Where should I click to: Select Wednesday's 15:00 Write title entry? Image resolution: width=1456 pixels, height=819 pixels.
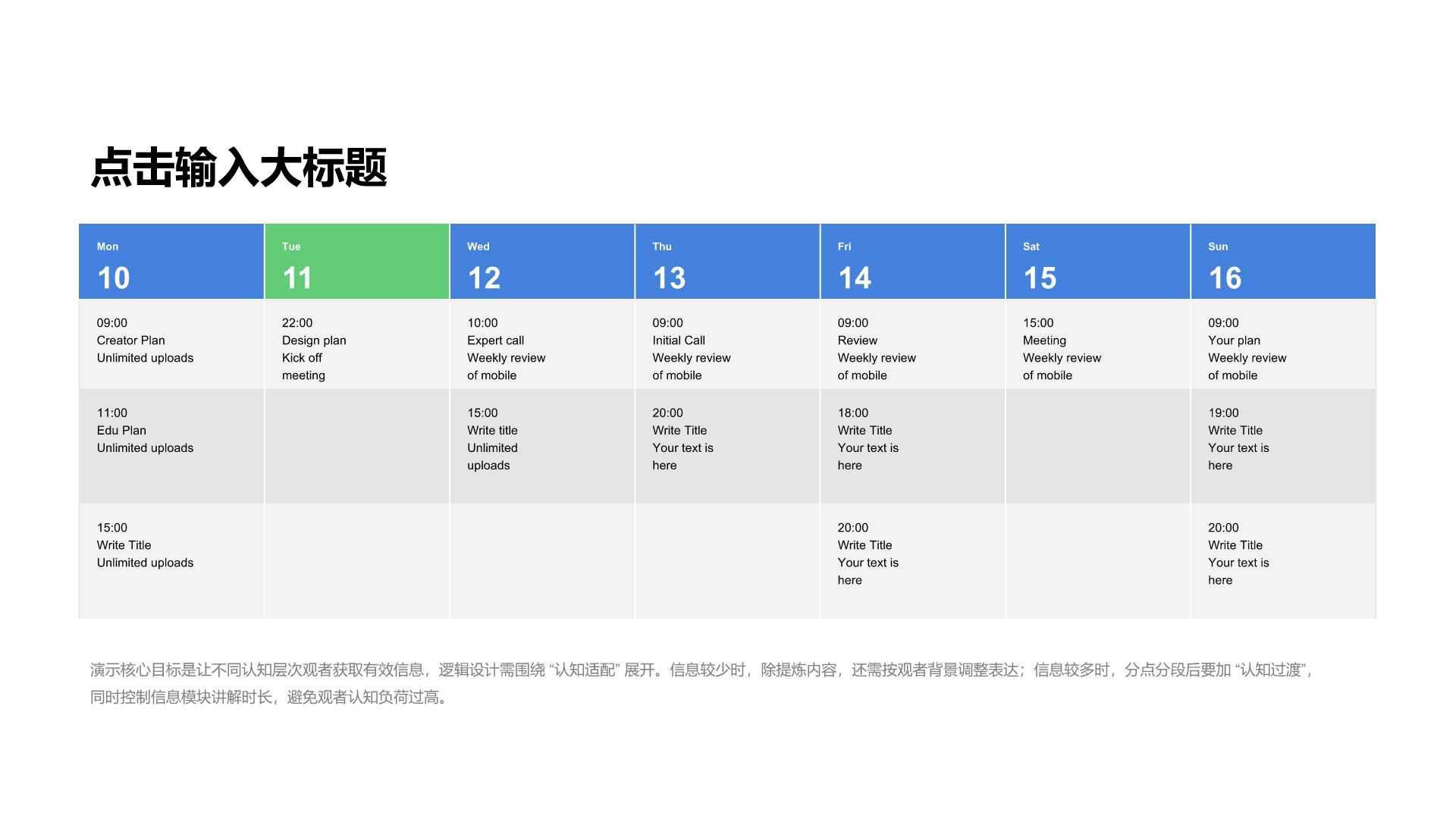tap(541, 440)
